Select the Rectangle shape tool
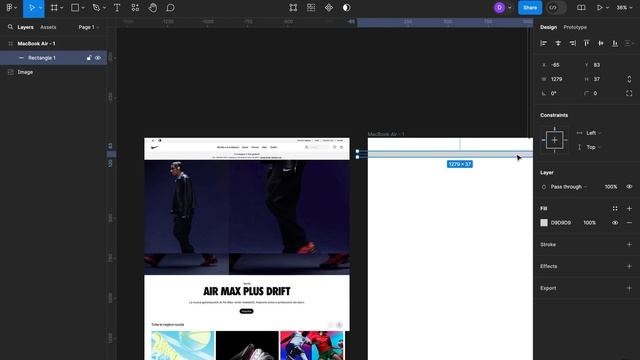Screen dimensions: 640x360 click(x=75, y=8)
